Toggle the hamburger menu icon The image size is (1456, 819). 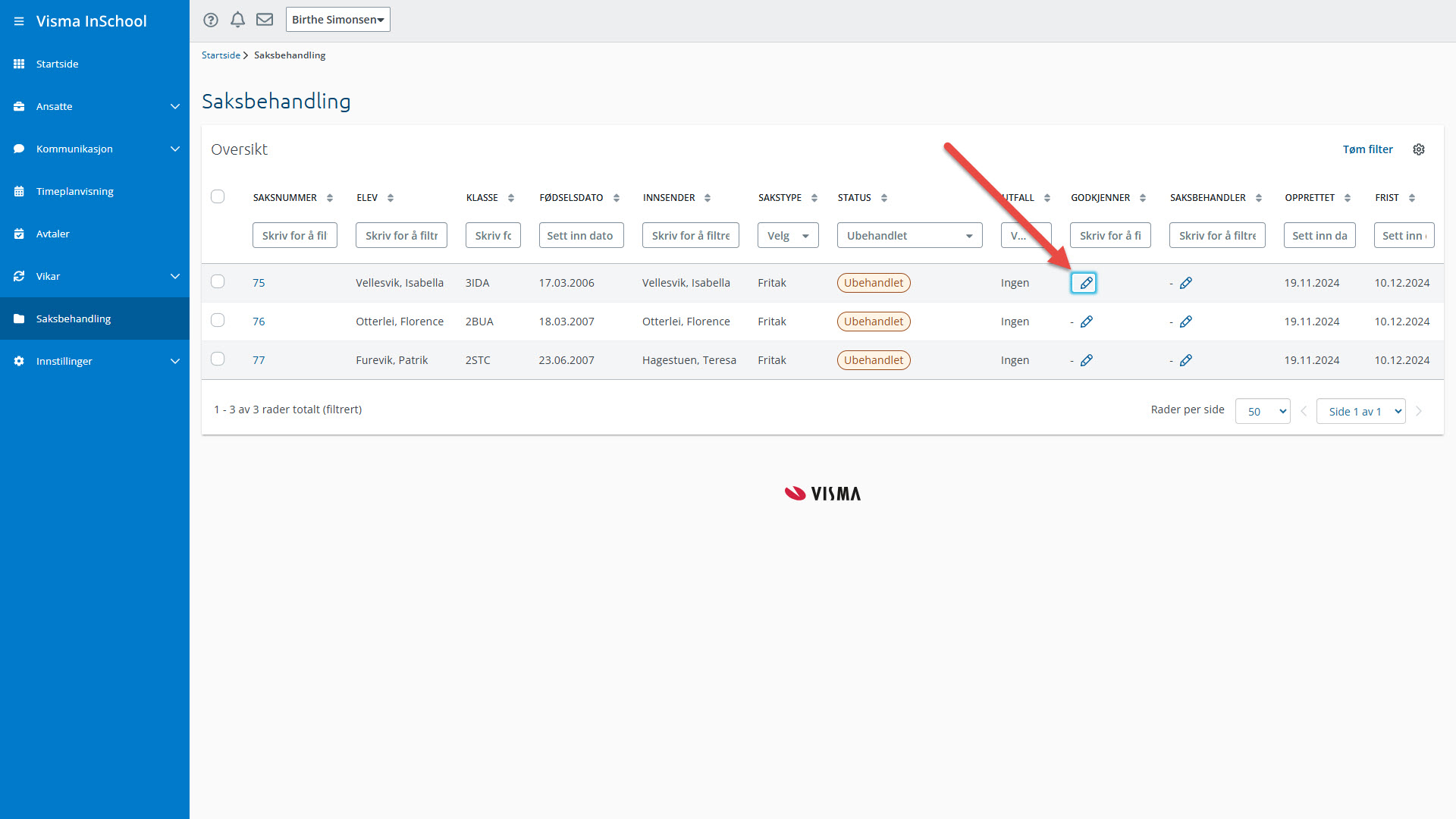coord(19,21)
